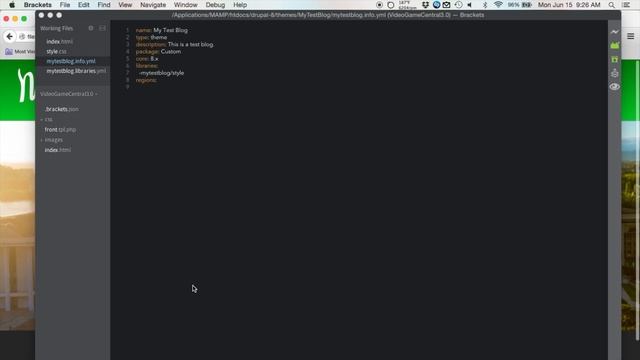Open the File menu
This screenshot has width=640, height=360.
65,5
